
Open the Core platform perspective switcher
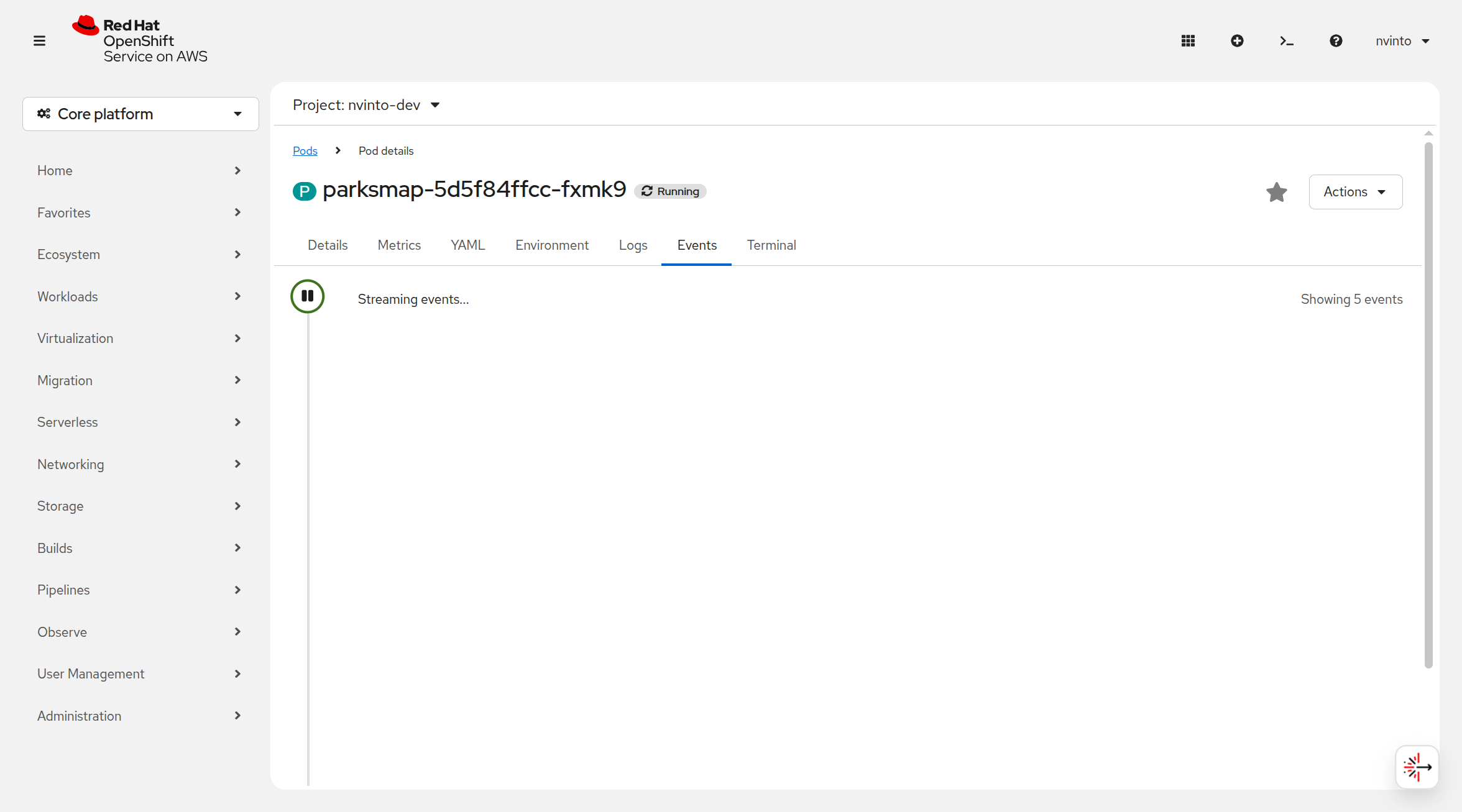(x=140, y=114)
